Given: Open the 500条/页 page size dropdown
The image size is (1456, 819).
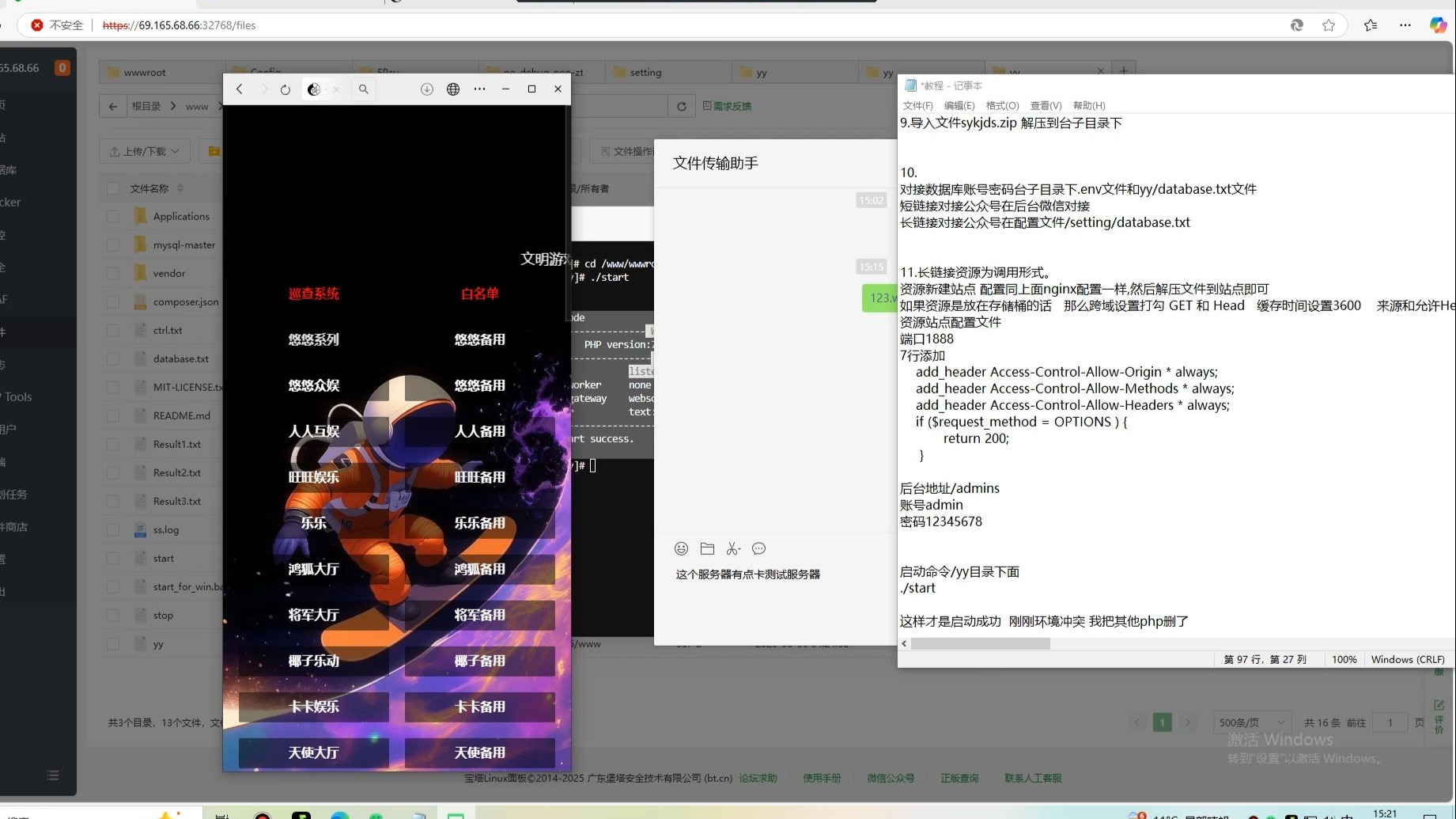Looking at the screenshot, I should [1252, 722].
